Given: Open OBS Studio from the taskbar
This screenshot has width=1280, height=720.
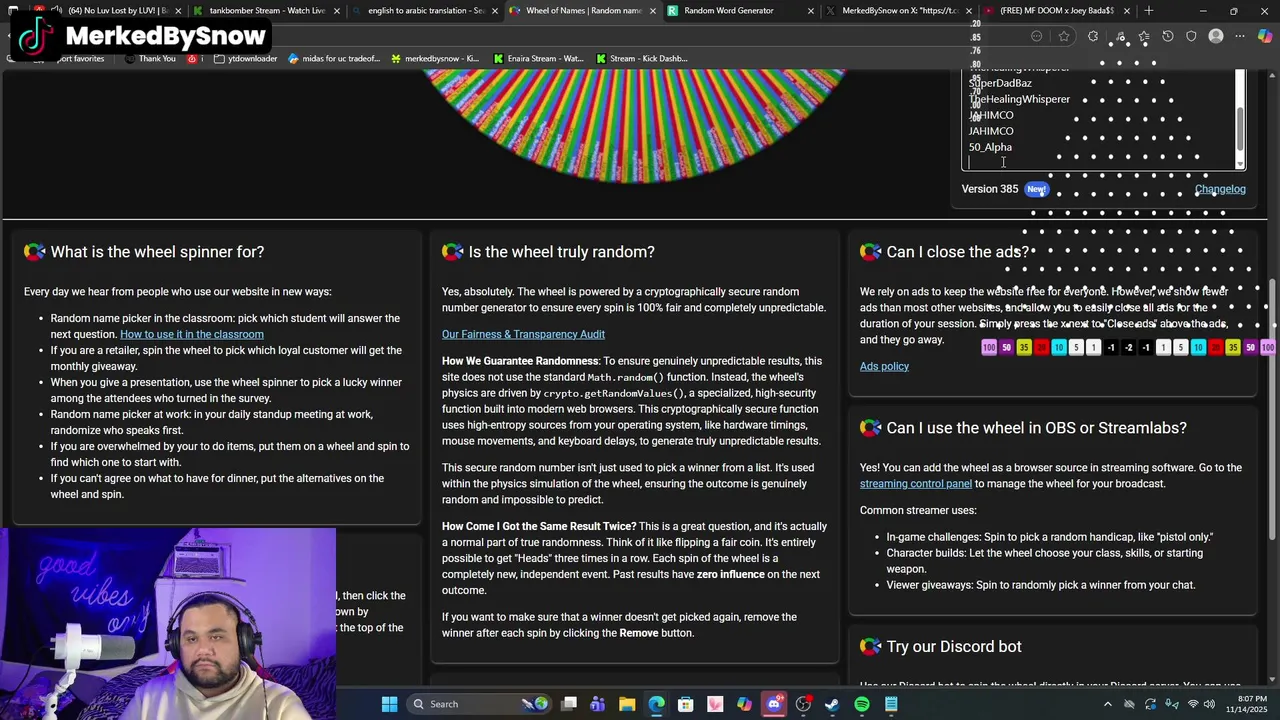Looking at the screenshot, I should tap(803, 704).
